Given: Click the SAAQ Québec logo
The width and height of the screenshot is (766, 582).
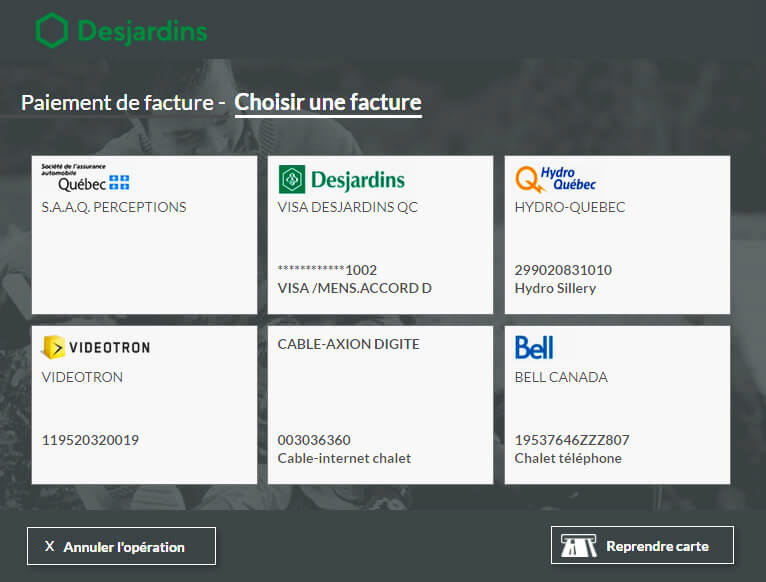Looking at the screenshot, I should [x=85, y=178].
